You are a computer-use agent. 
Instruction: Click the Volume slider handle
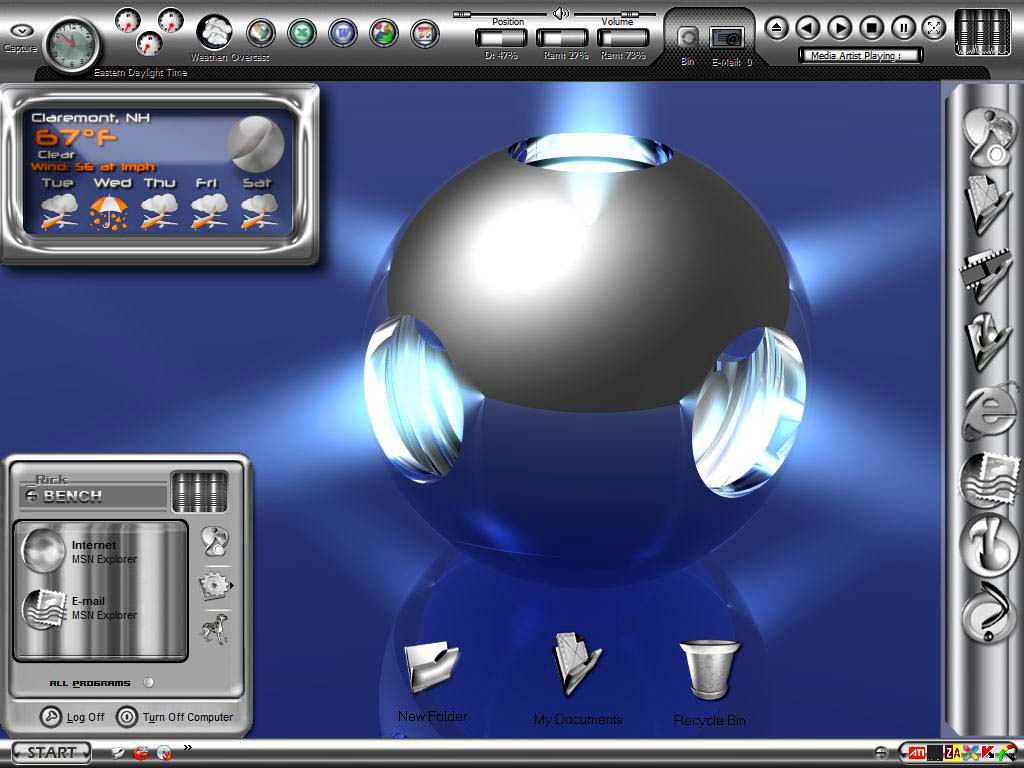[x=628, y=14]
